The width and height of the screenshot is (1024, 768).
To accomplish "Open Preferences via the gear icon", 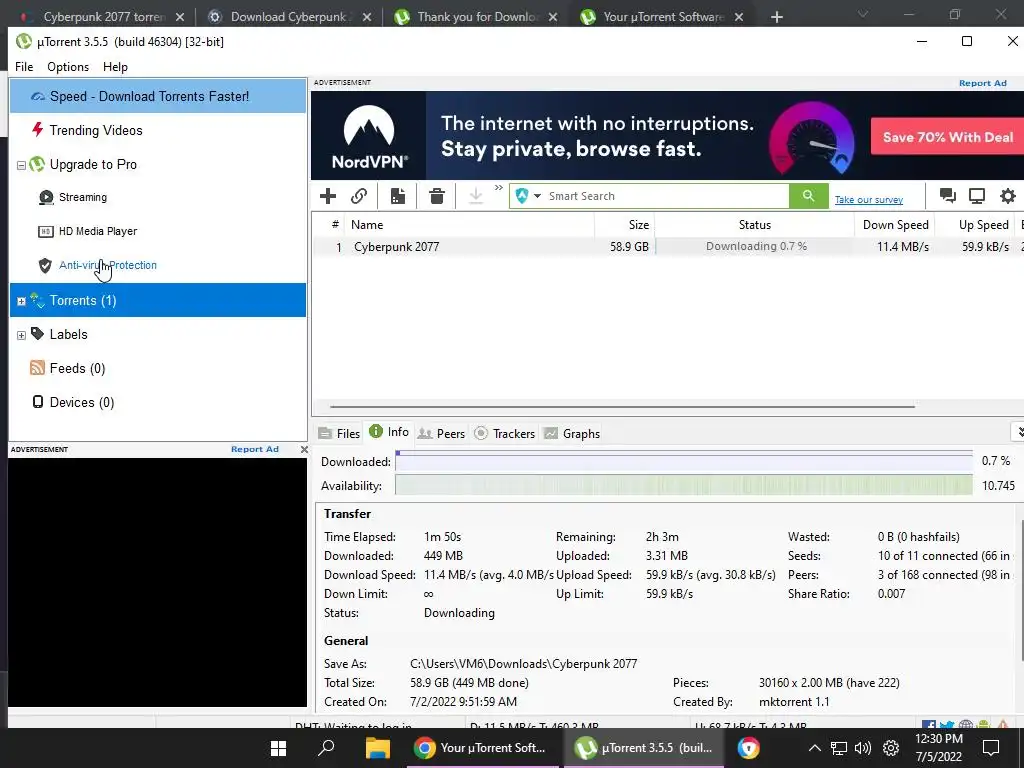I will coord(1008,196).
